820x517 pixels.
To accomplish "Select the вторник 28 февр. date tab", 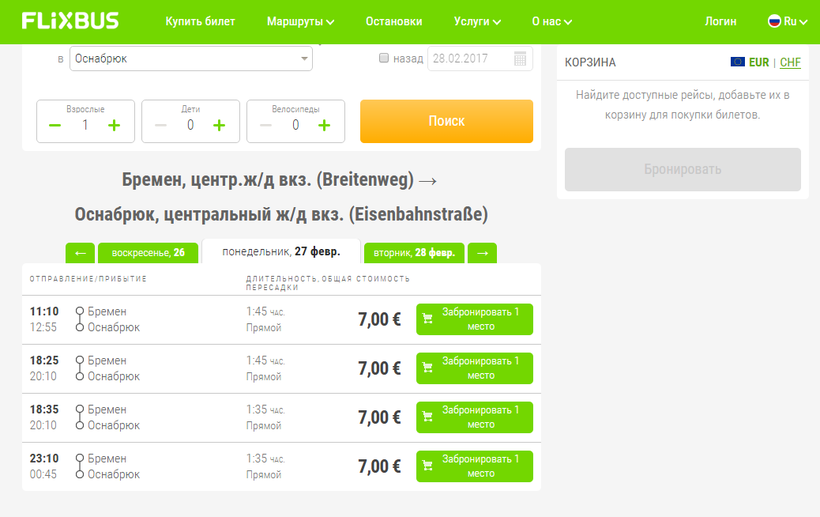I will [414, 253].
